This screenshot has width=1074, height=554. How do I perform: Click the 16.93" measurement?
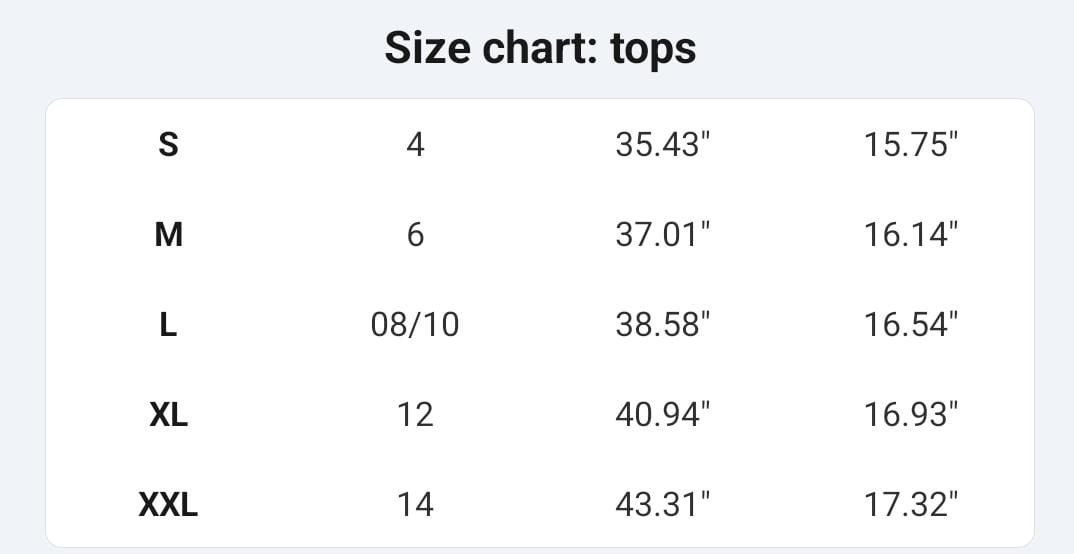click(911, 415)
